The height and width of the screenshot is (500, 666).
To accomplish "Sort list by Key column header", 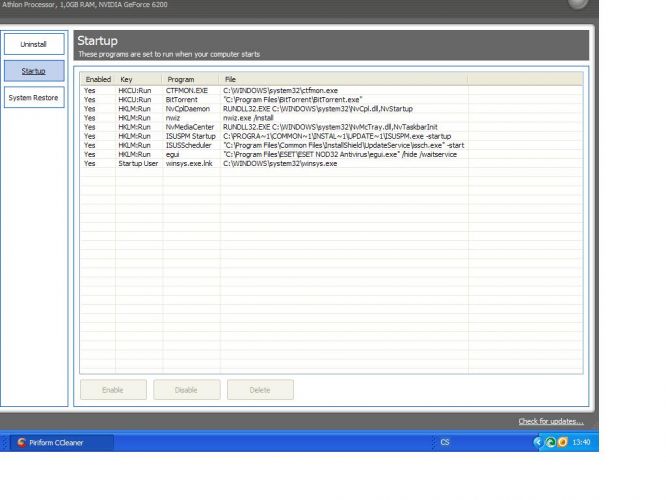I will tap(139, 79).
